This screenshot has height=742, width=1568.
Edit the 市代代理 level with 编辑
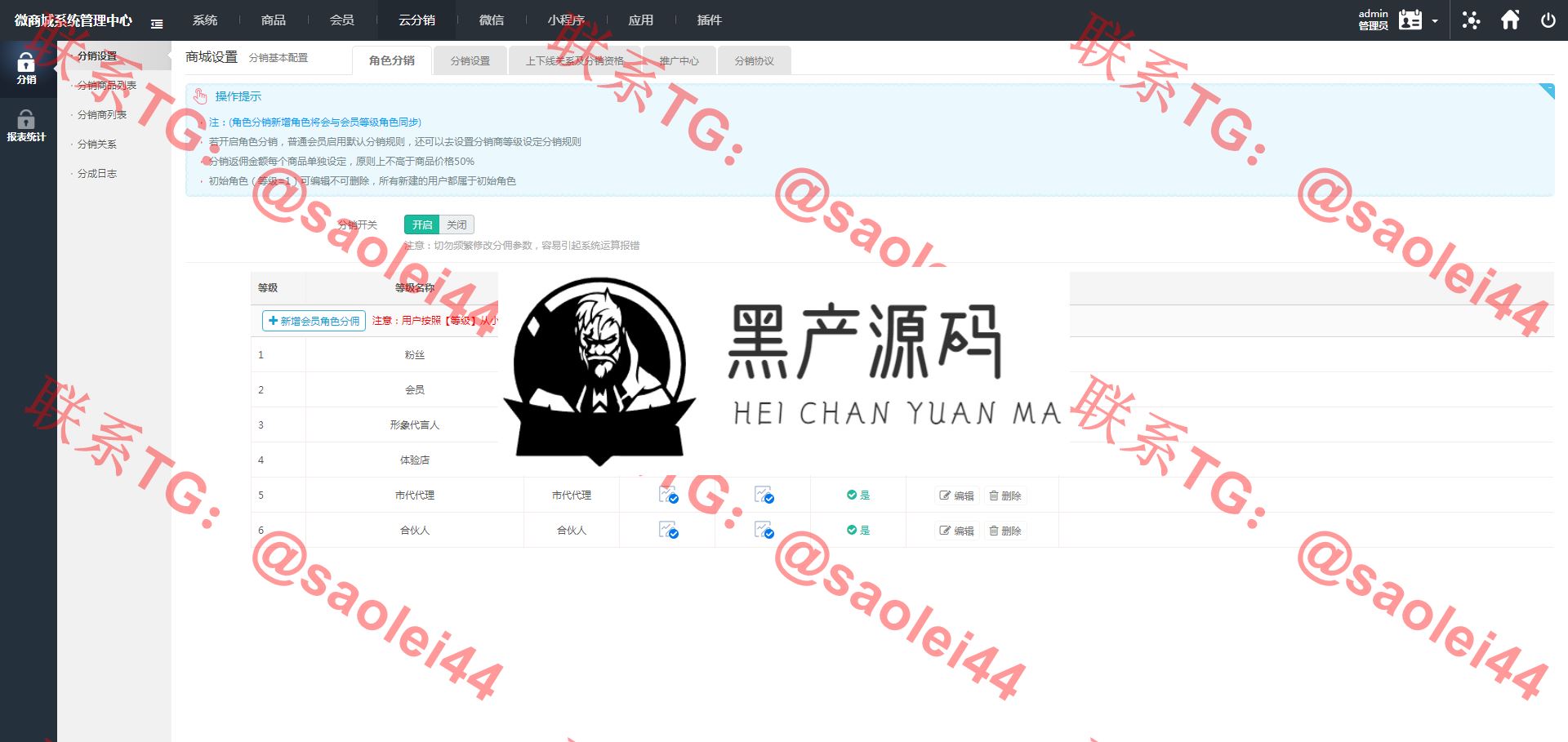pos(956,495)
